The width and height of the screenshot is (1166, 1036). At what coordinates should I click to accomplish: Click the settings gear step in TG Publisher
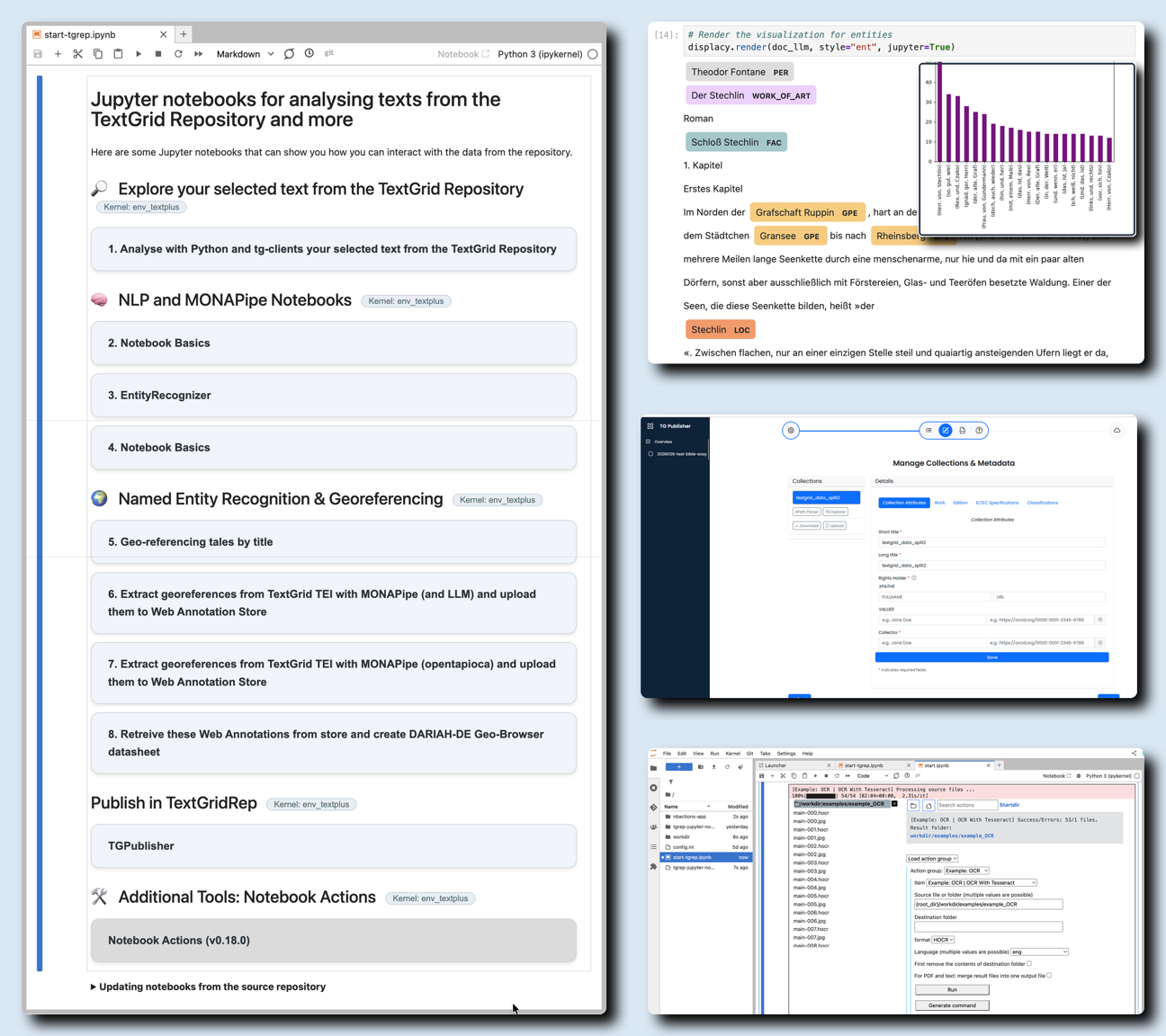pos(791,431)
